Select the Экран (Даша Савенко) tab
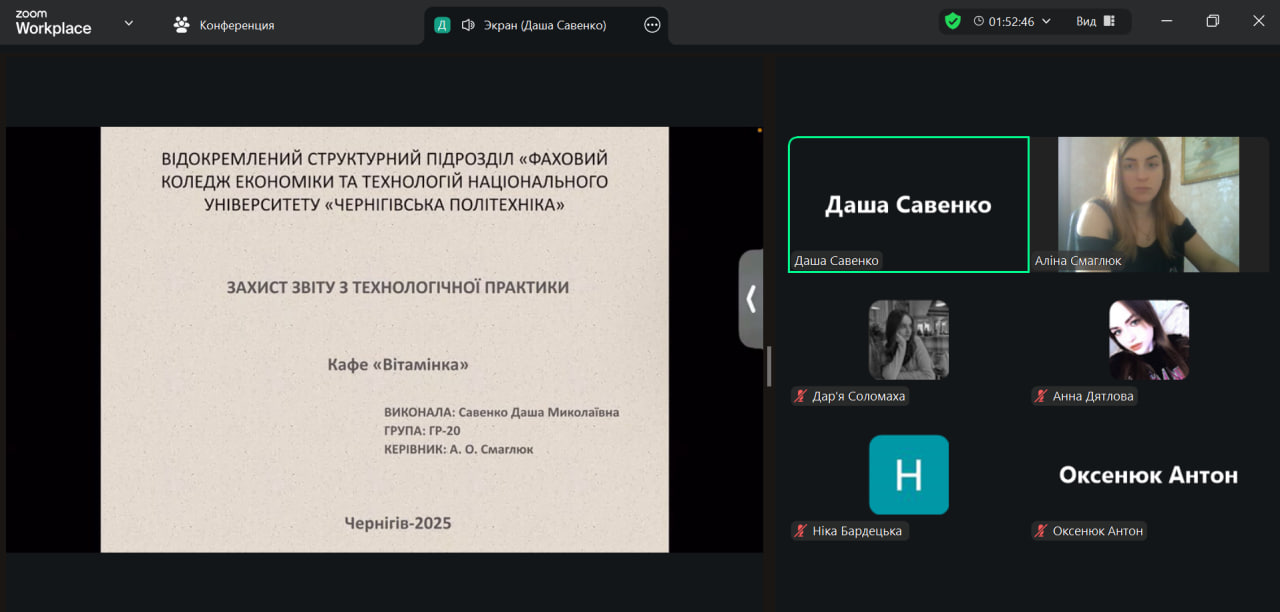This screenshot has height=612, width=1280. [545, 25]
